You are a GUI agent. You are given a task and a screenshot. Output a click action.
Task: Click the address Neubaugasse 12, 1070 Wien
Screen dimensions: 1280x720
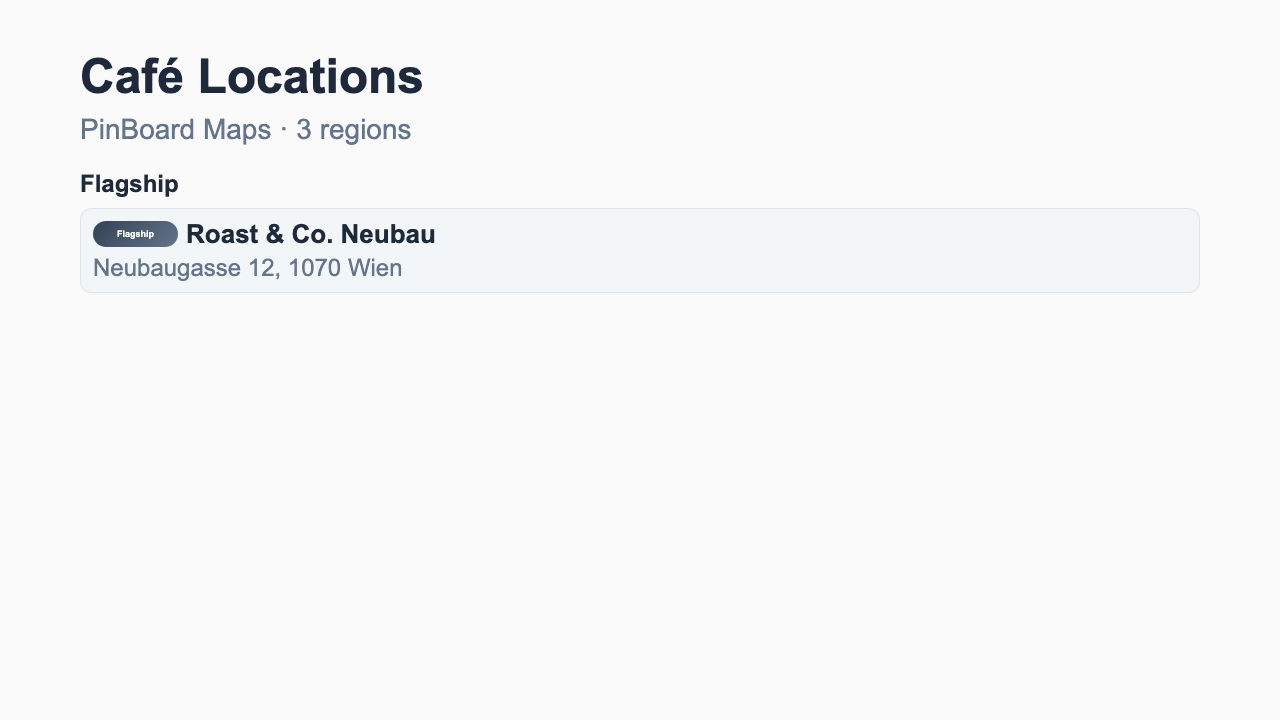click(248, 267)
